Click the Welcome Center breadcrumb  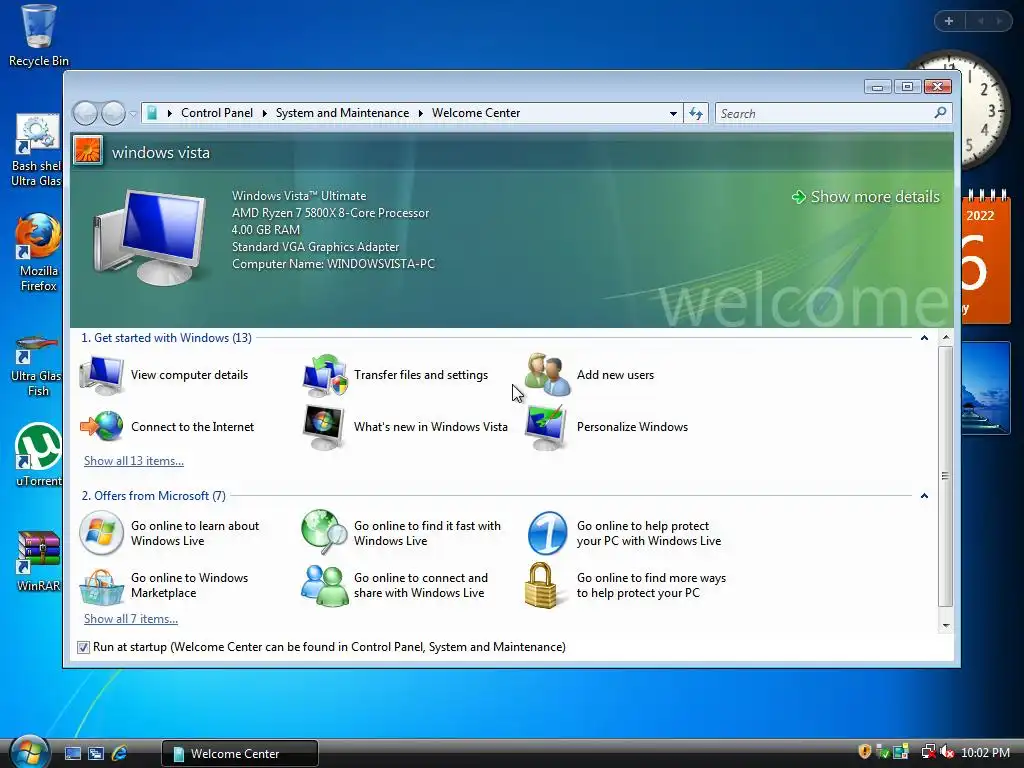[476, 113]
